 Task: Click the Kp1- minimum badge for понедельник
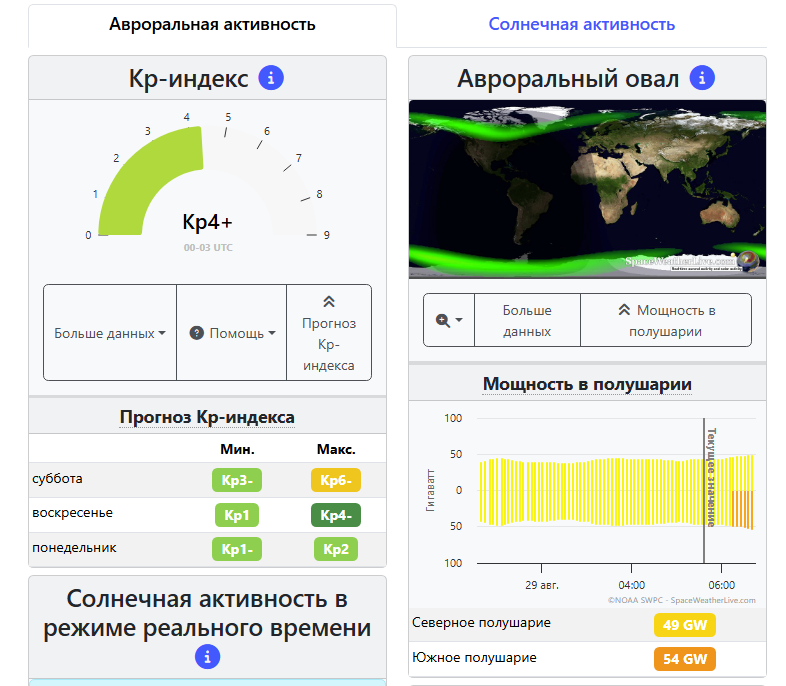(x=237, y=549)
